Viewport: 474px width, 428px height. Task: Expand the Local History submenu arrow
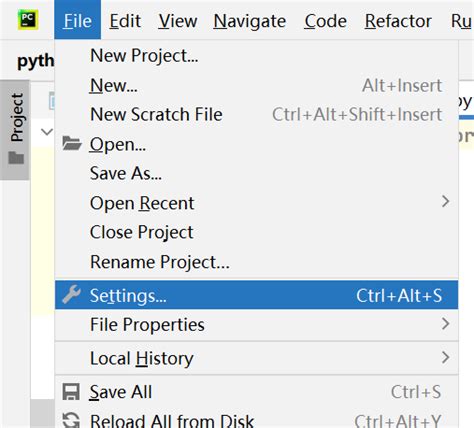445,357
